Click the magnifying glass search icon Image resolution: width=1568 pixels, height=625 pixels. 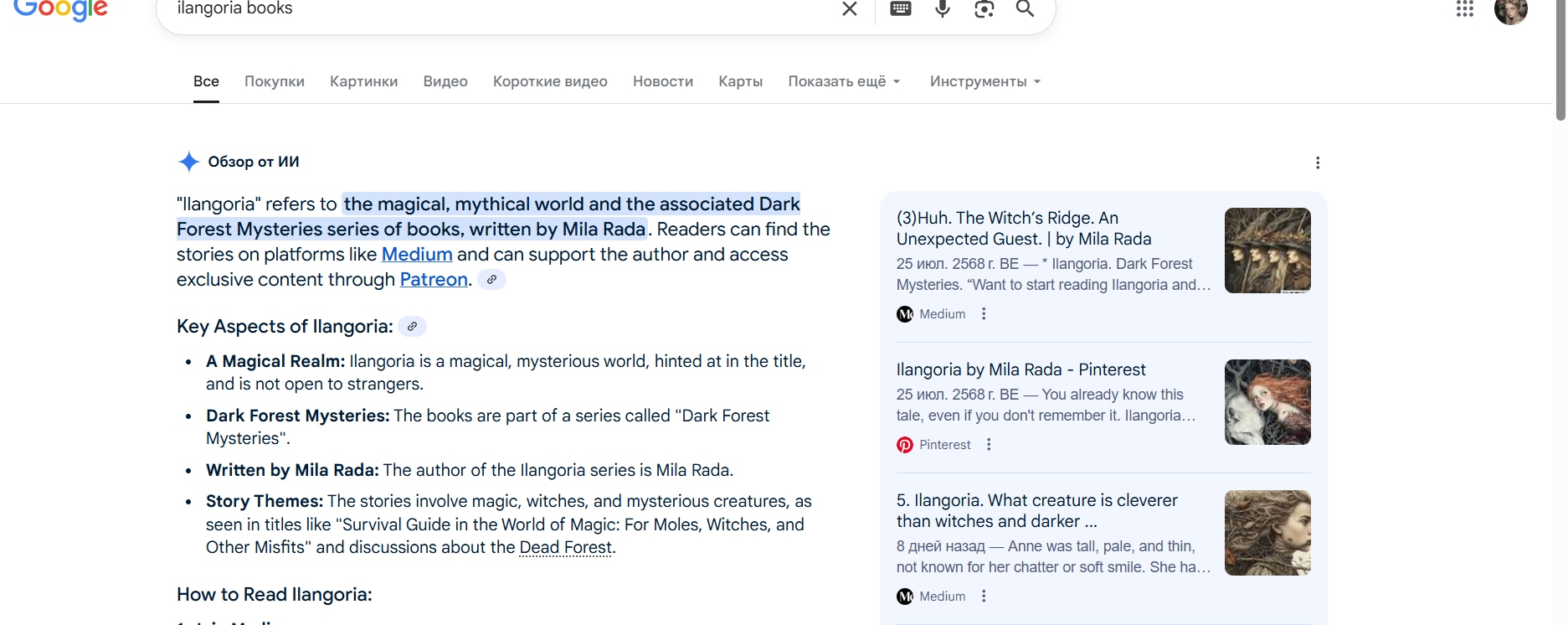[1026, 9]
